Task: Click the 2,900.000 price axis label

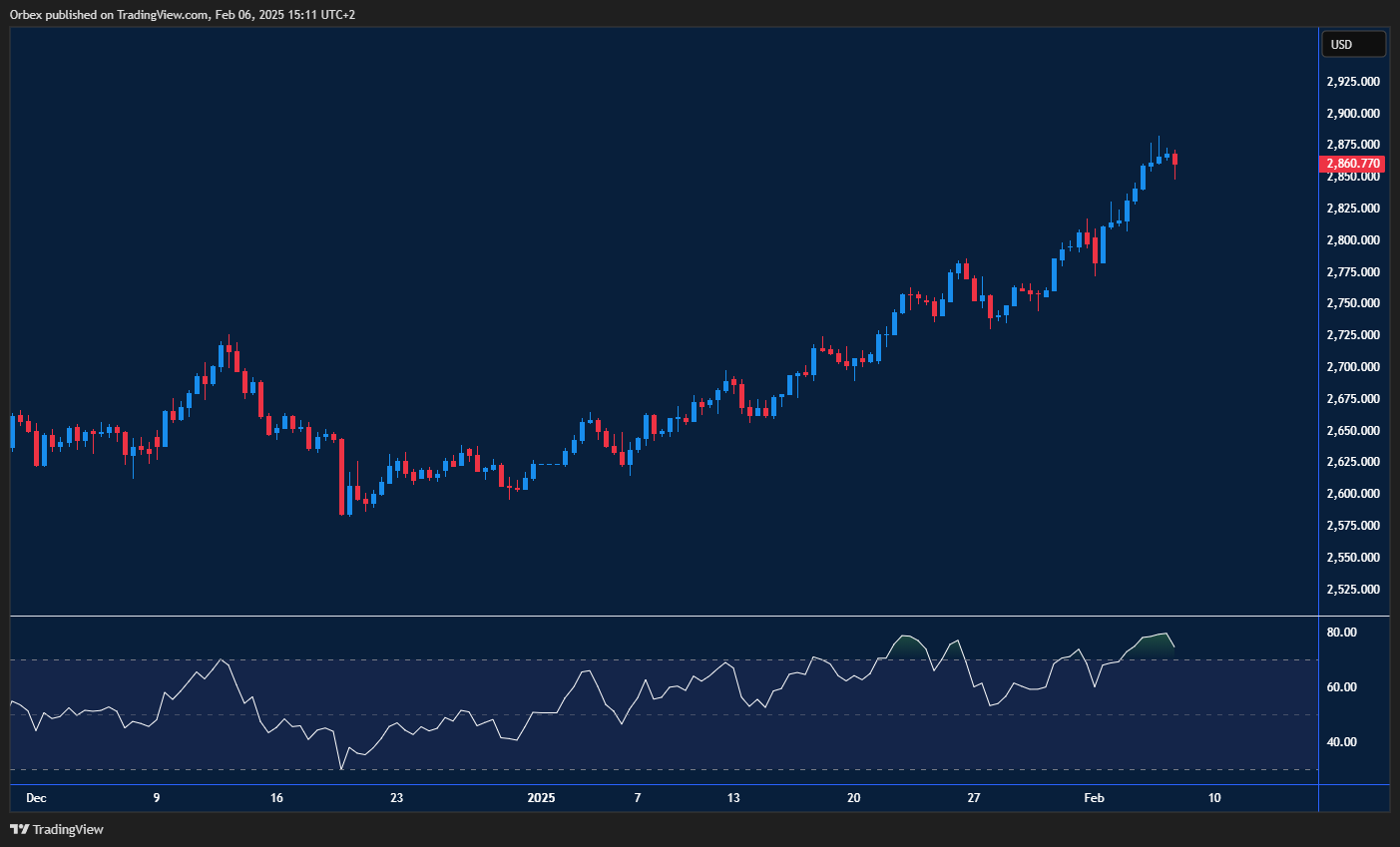Action: coord(1353,113)
